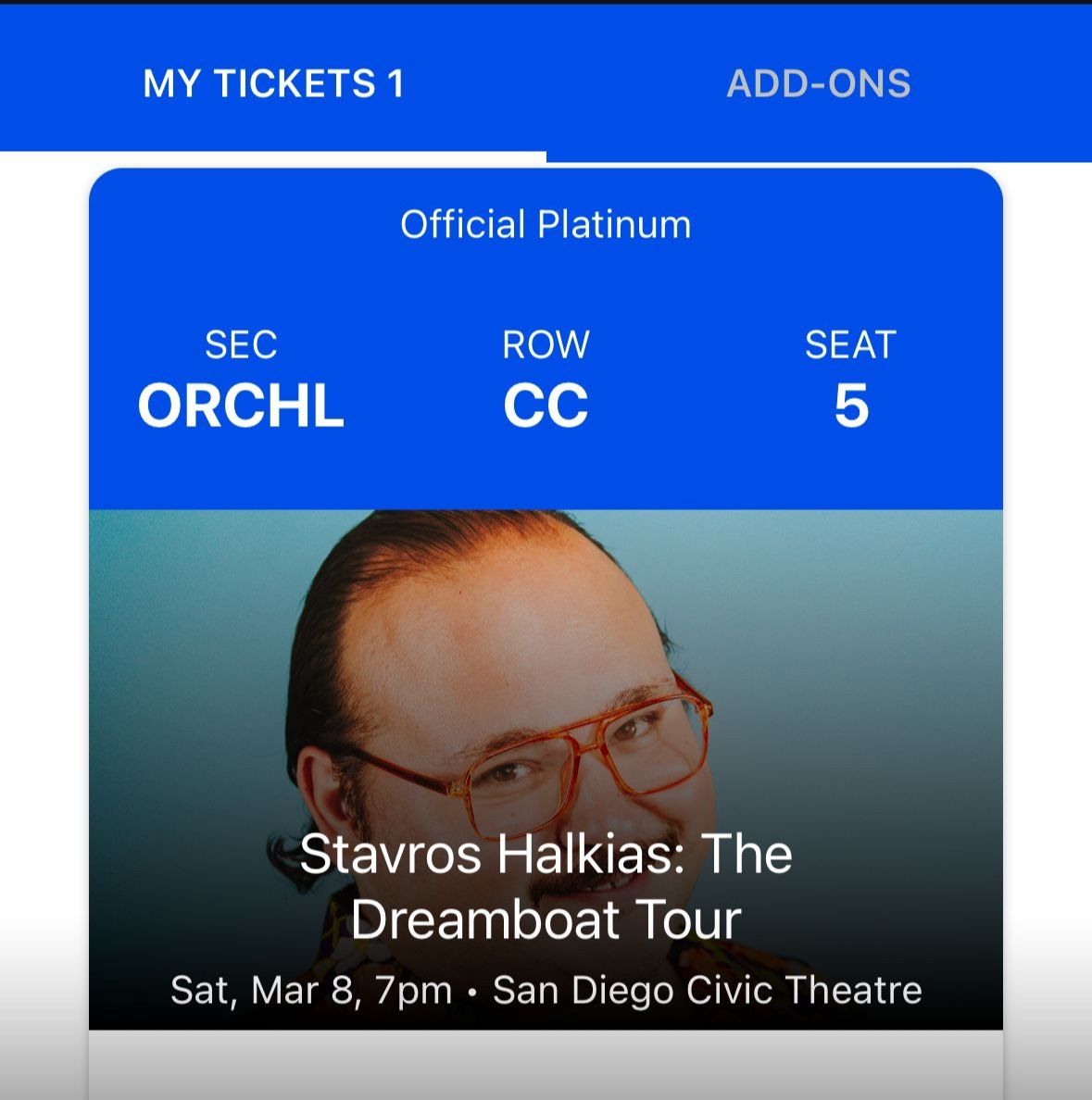Image resolution: width=1092 pixels, height=1100 pixels.
Task: Tap the word Stavros in the title
Action: (391, 854)
